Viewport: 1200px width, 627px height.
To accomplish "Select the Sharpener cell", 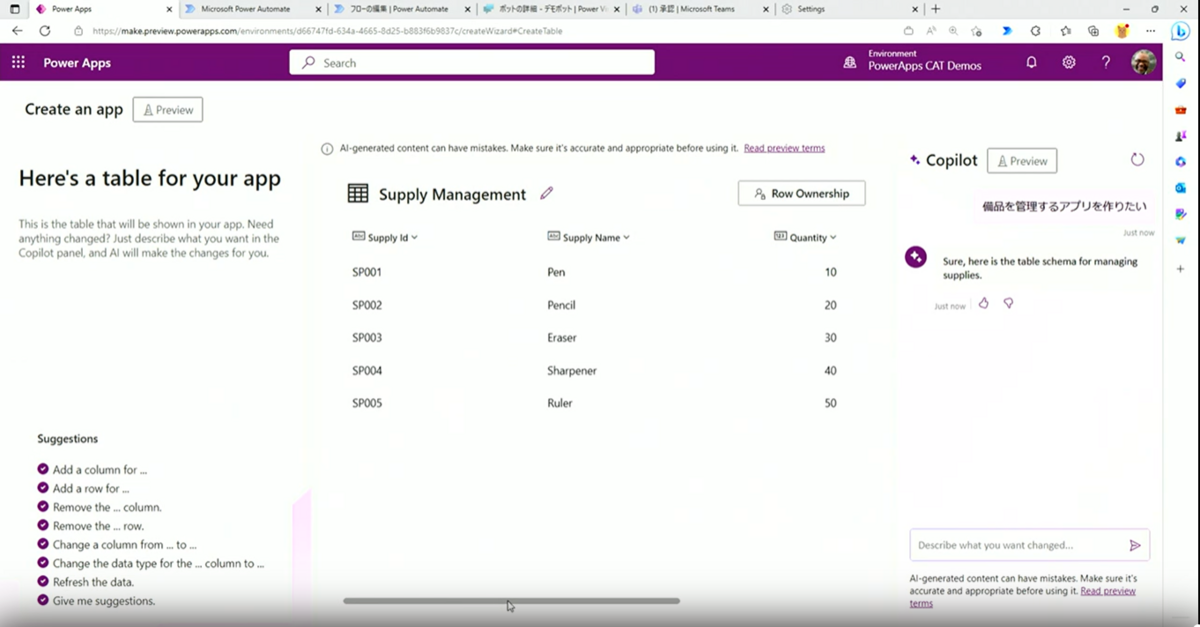I will click(572, 371).
